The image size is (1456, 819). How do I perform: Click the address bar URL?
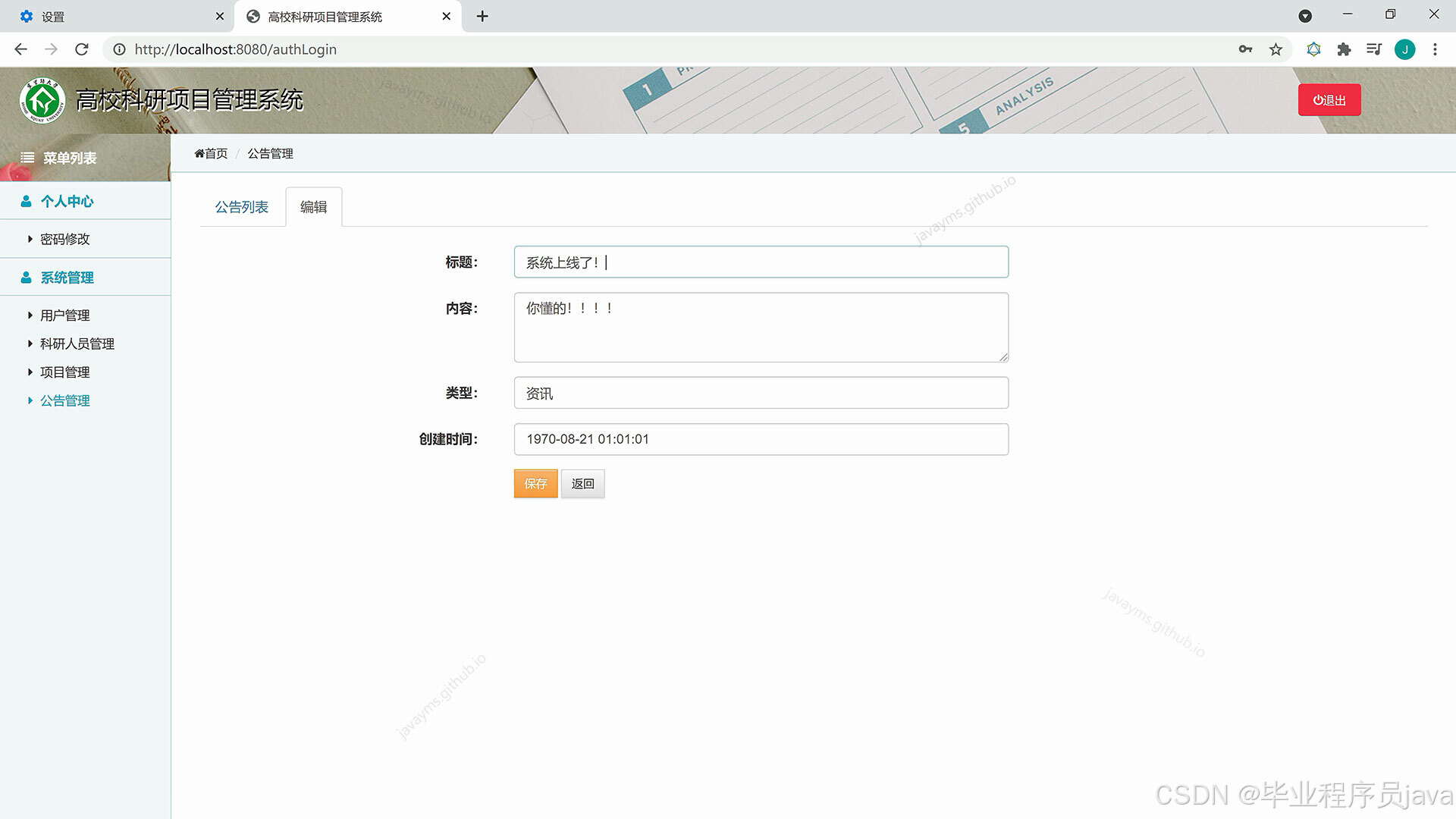coord(235,49)
